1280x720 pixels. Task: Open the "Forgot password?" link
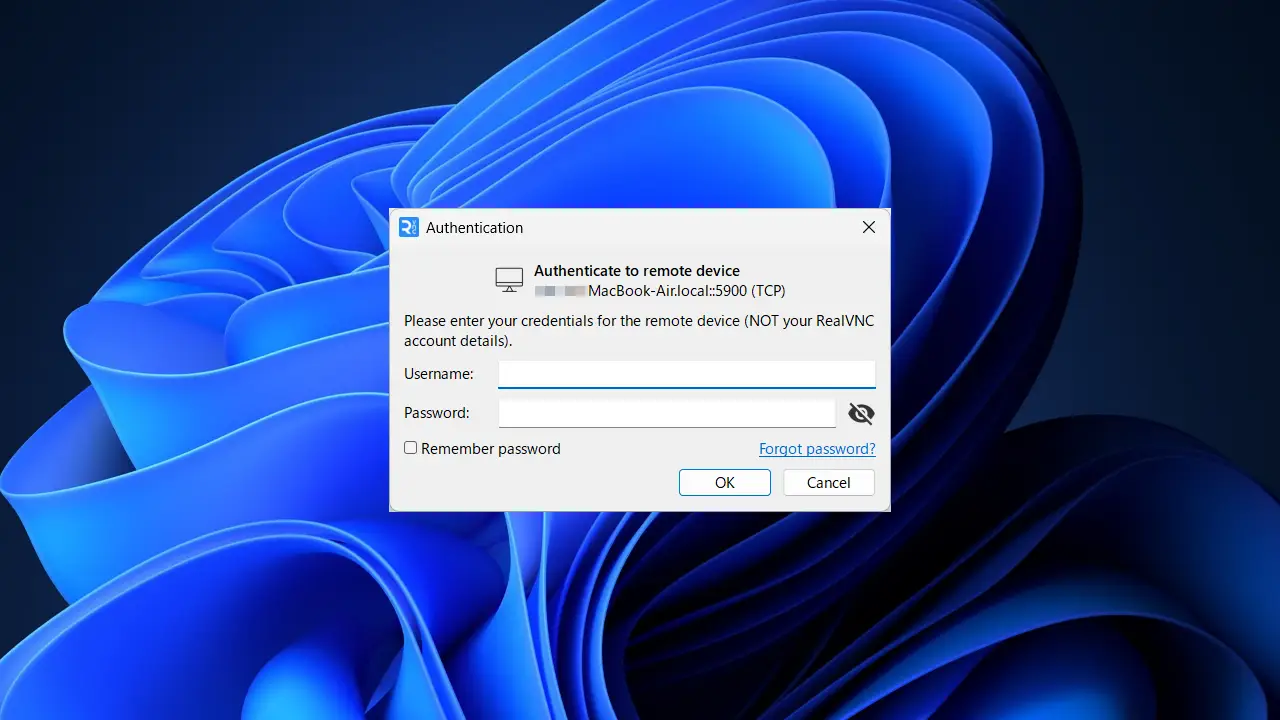816,449
